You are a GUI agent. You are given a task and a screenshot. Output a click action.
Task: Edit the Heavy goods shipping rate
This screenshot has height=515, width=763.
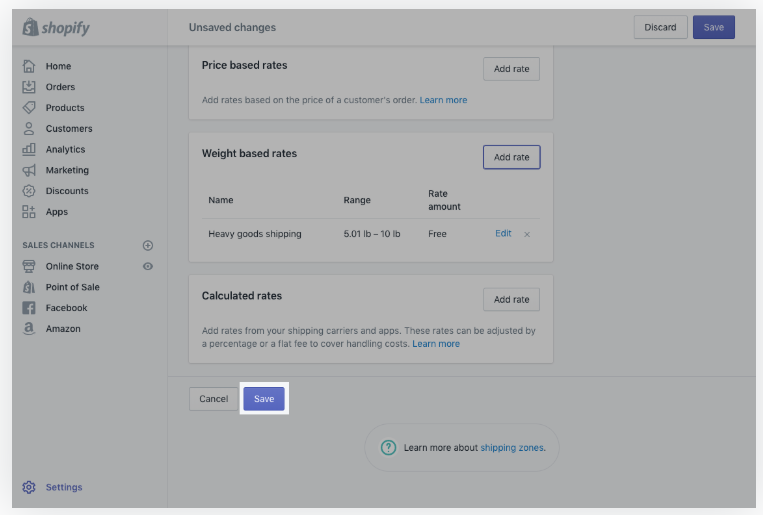click(x=503, y=234)
